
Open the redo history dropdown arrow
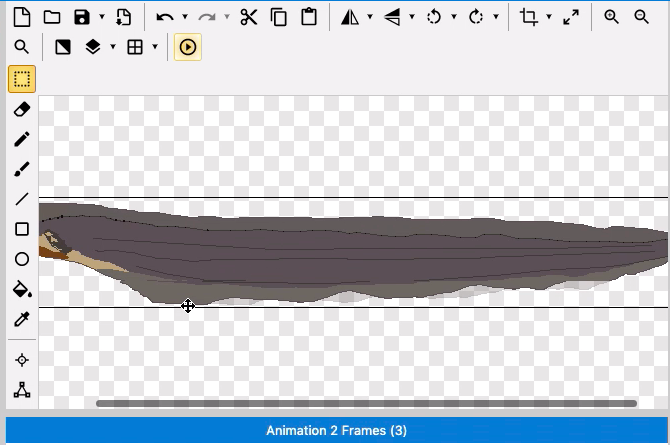pyautogui.click(x=227, y=17)
